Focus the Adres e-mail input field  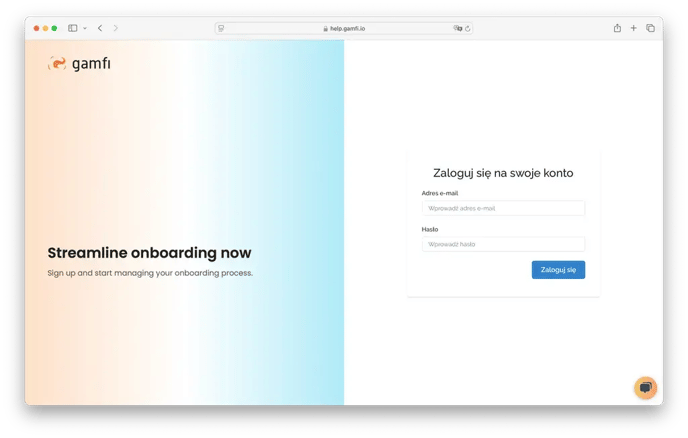point(503,208)
